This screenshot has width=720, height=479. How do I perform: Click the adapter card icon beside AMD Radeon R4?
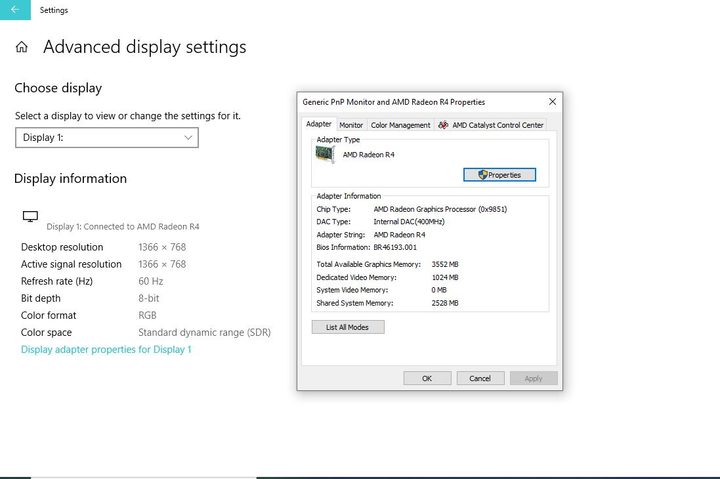coord(325,154)
